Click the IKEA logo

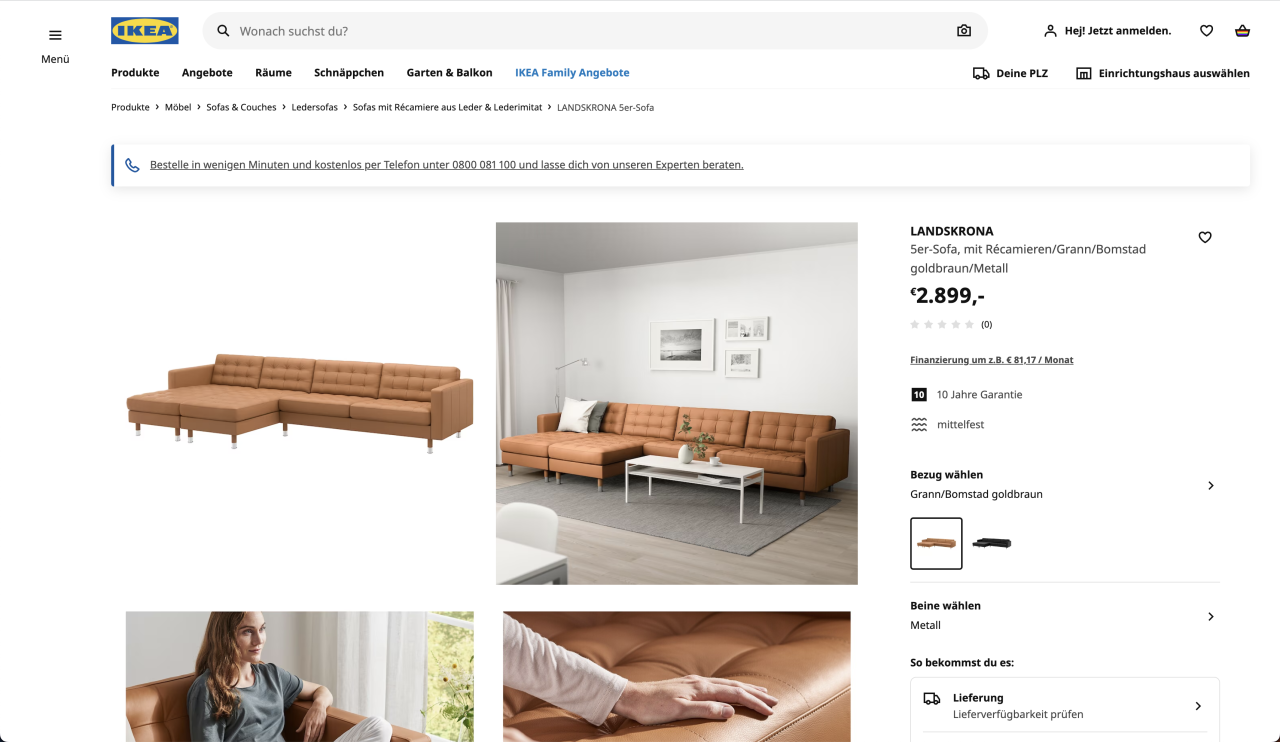coord(145,31)
